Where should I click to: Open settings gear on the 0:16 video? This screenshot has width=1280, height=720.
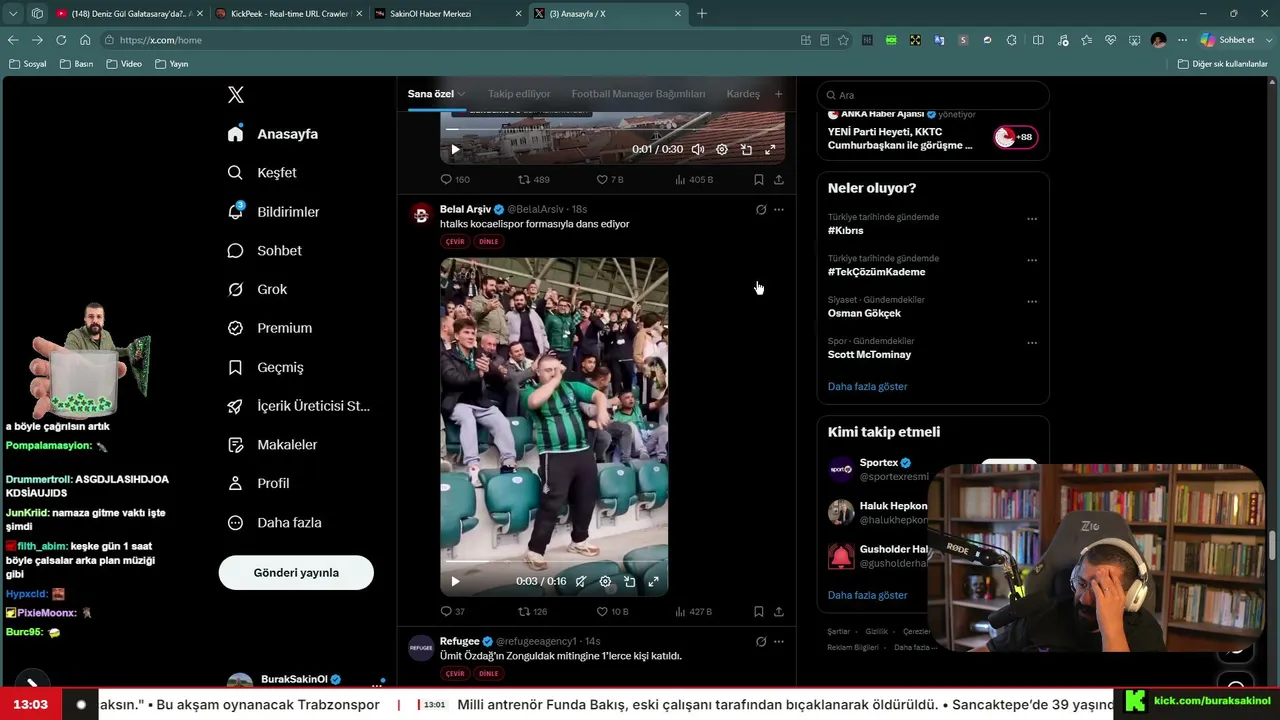click(605, 581)
